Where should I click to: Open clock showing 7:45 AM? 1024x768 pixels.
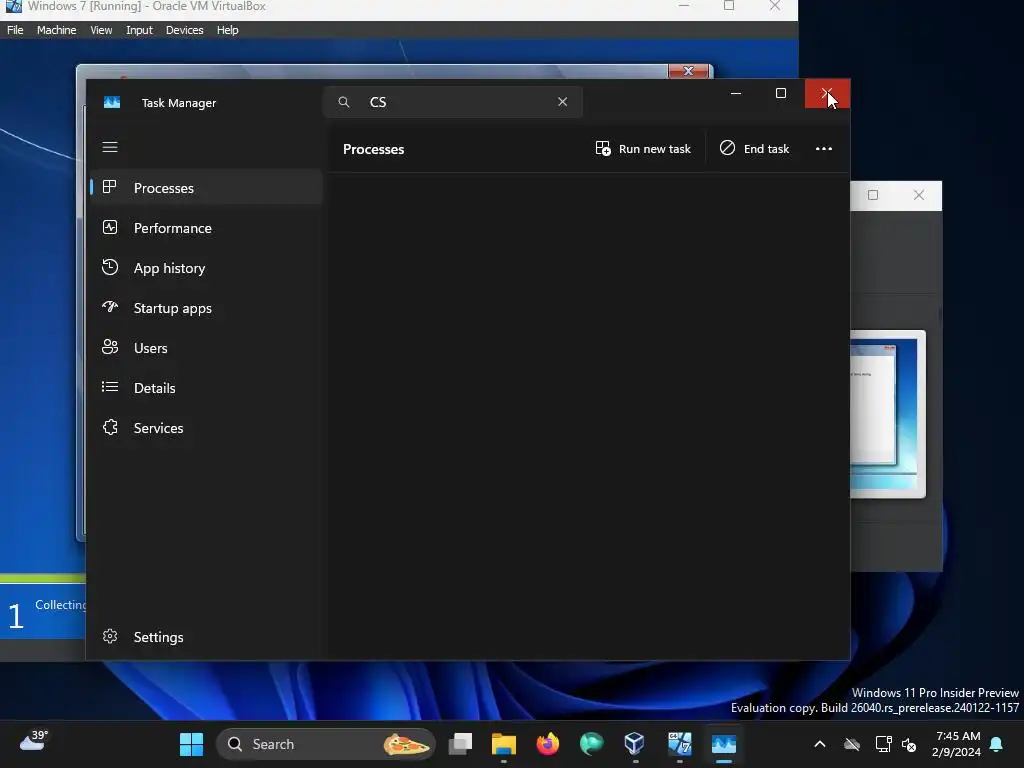coord(956,744)
